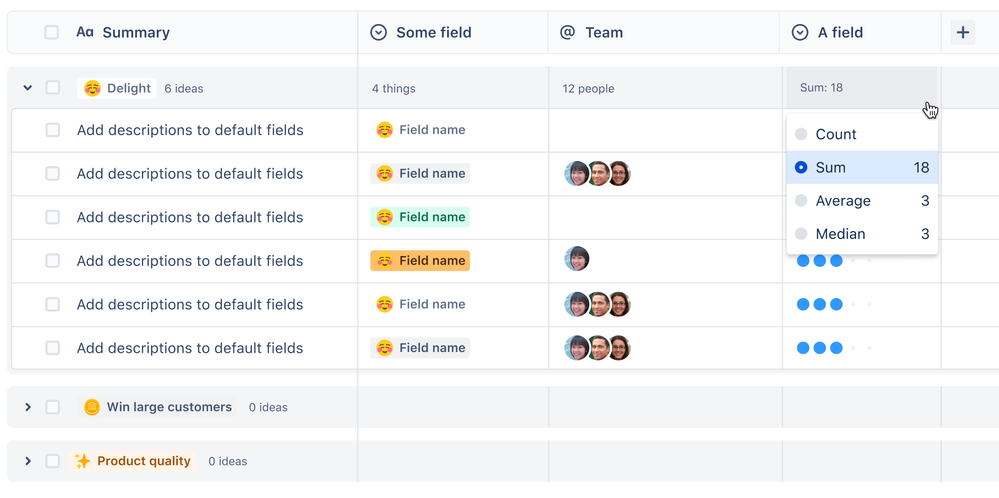The image size is (999, 498).
Task: Click the orange Field name tag
Action: click(x=420, y=261)
